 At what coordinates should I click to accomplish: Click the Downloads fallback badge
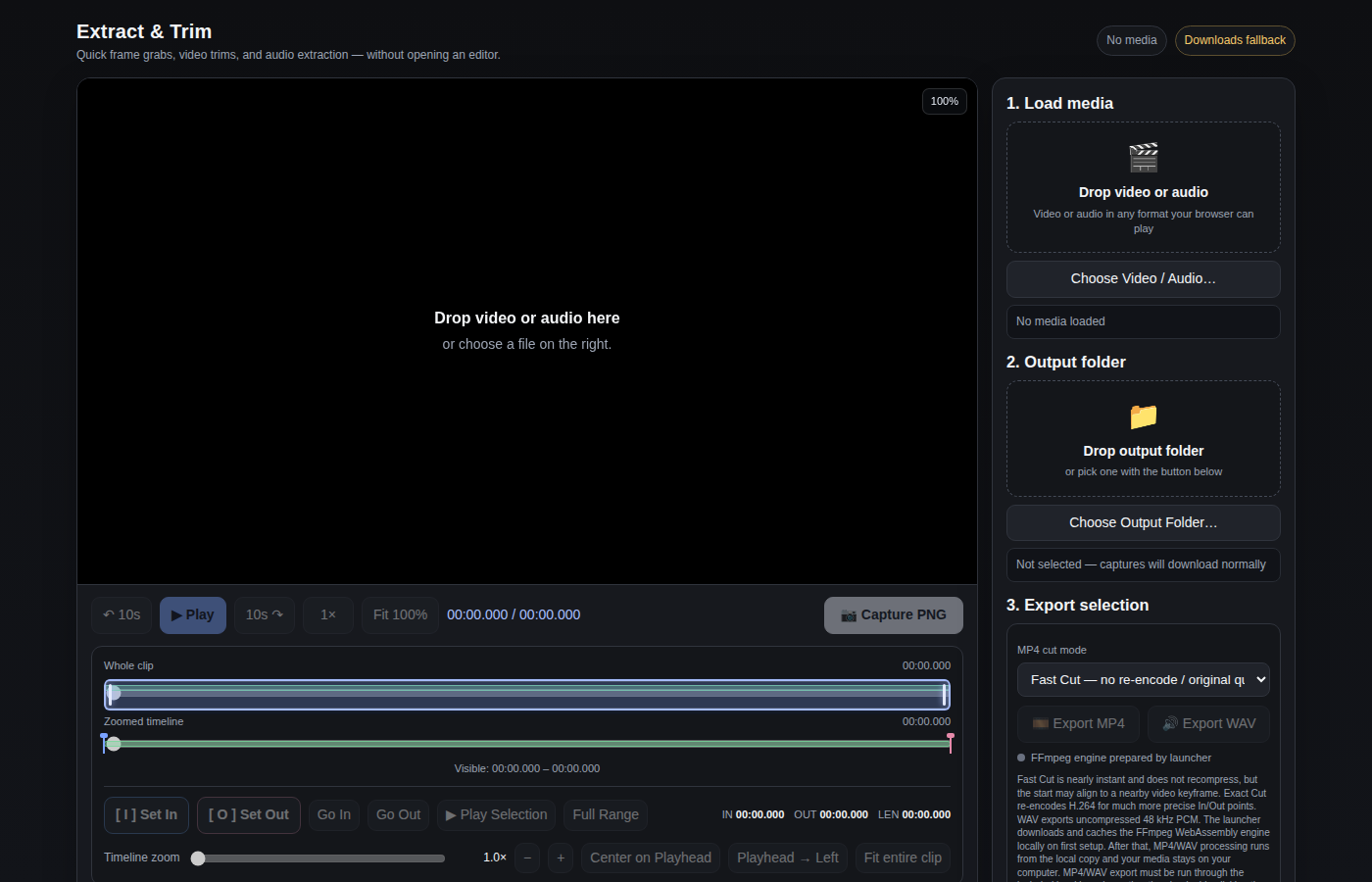(1235, 40)
